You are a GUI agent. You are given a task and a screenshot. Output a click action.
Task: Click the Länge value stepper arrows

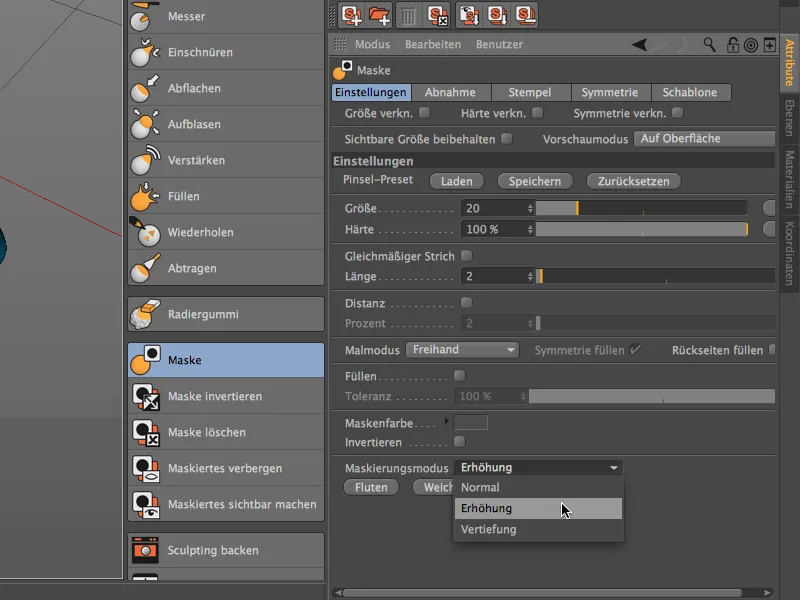click(530, 277)
